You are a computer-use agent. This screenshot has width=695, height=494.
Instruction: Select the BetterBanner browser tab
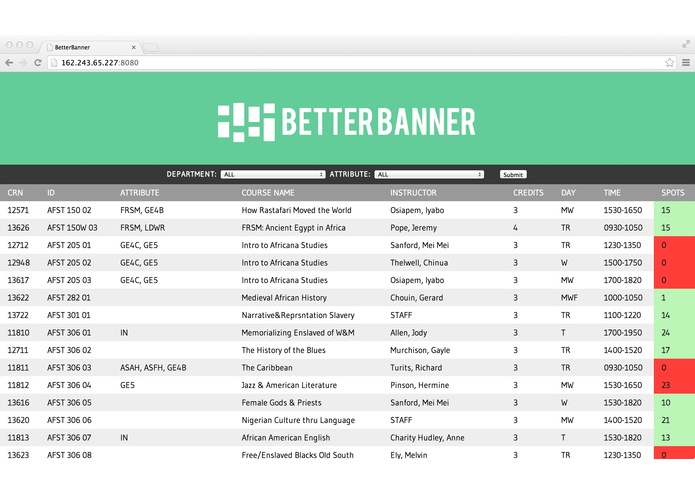[90, 47]
